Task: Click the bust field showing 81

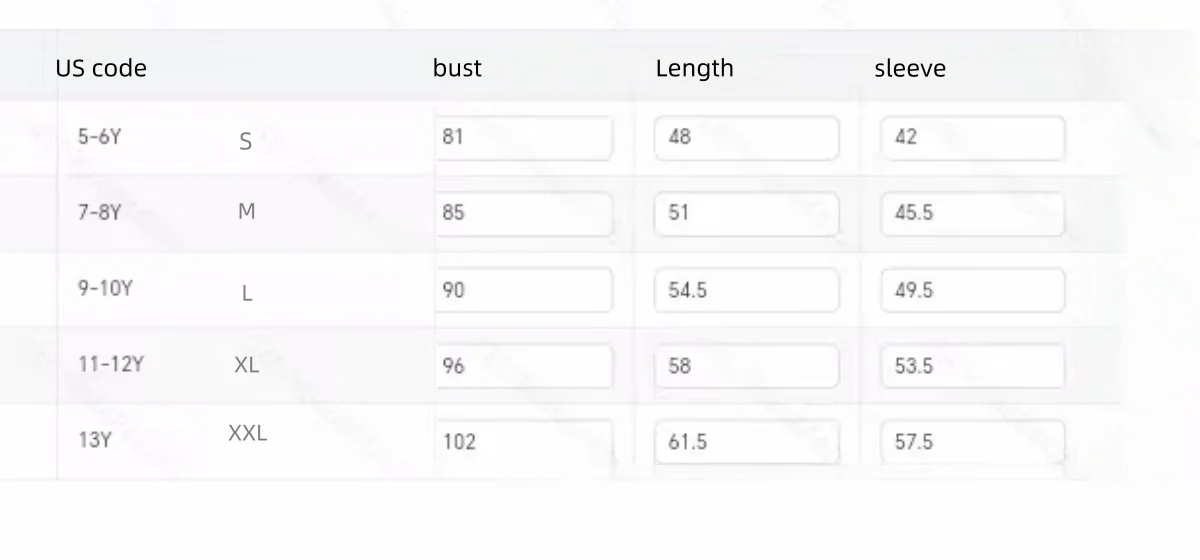Action: point(523,138)
